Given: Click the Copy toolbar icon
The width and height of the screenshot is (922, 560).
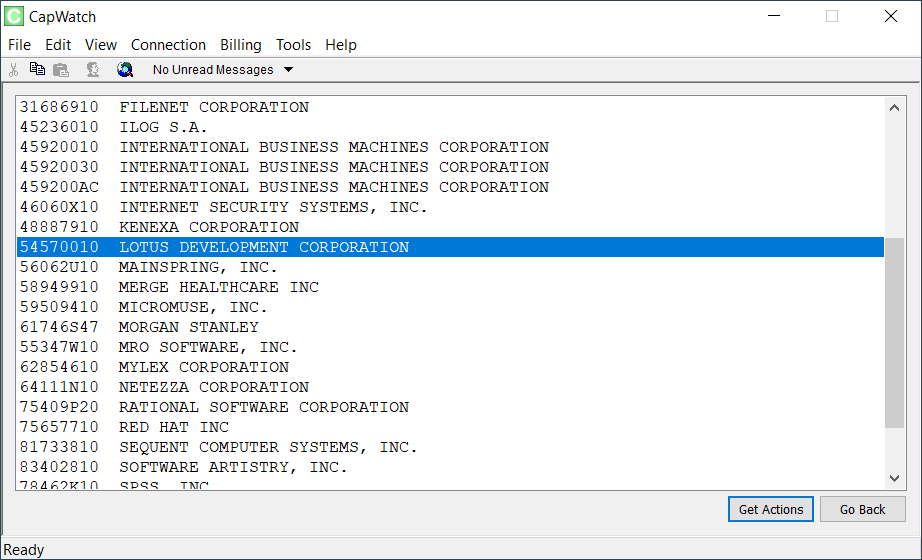Looking at the screenshot, I should pos(37,69).
